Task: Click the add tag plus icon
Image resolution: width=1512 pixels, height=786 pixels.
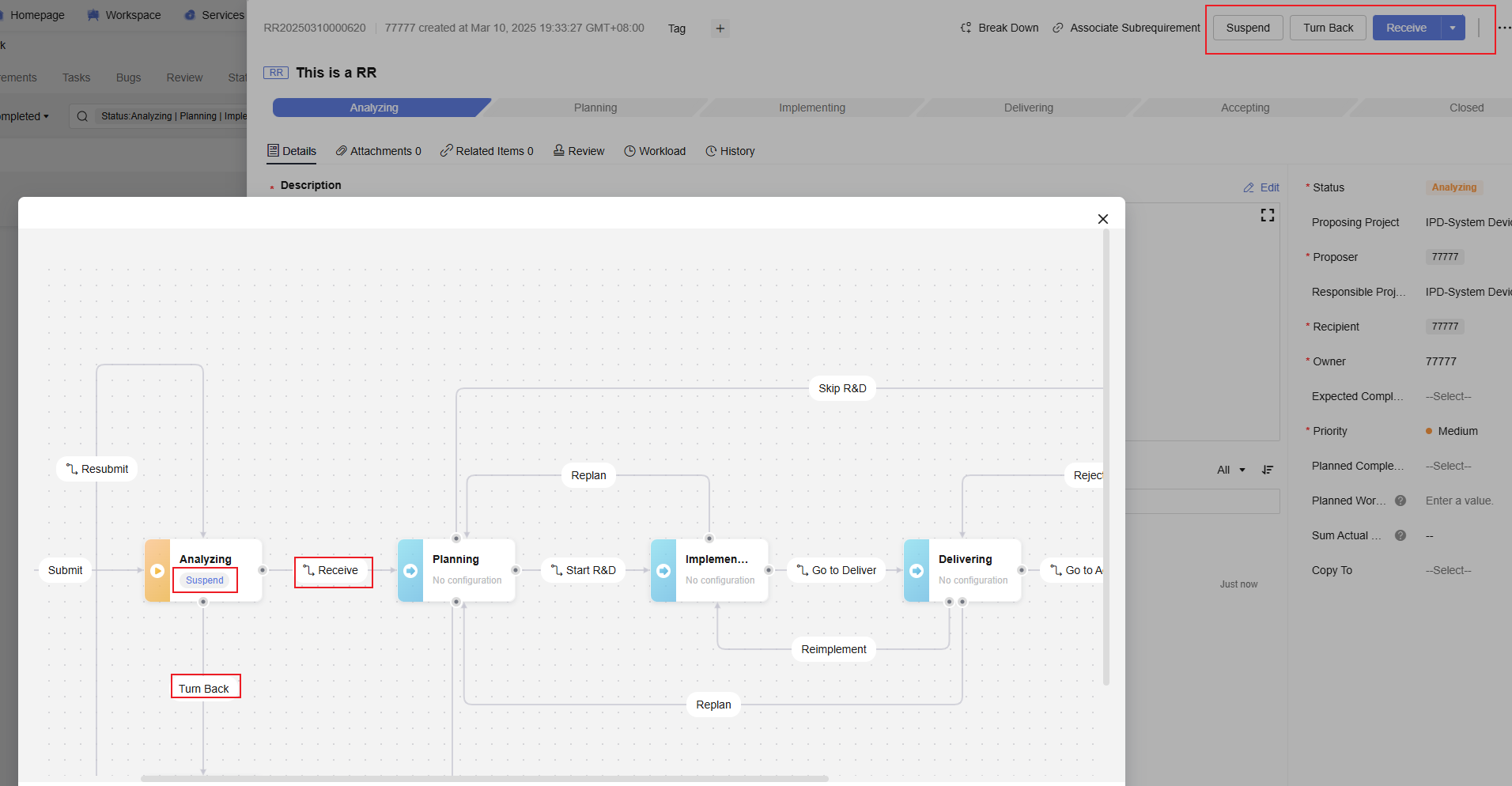Action: click(720, 28)
